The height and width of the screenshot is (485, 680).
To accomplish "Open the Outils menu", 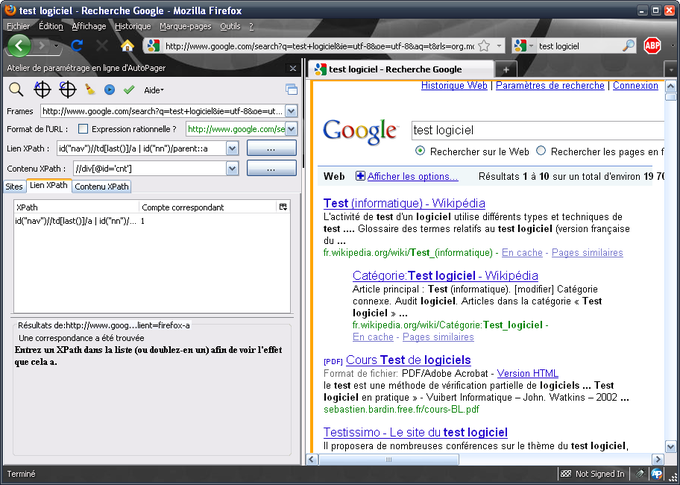I will click(x=230, y=26).
